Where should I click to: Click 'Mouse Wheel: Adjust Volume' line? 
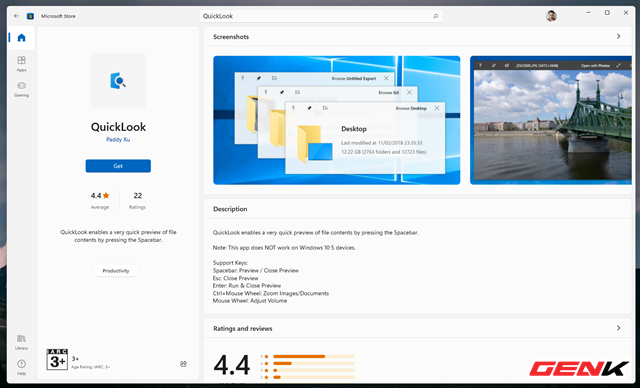point(250,301)
